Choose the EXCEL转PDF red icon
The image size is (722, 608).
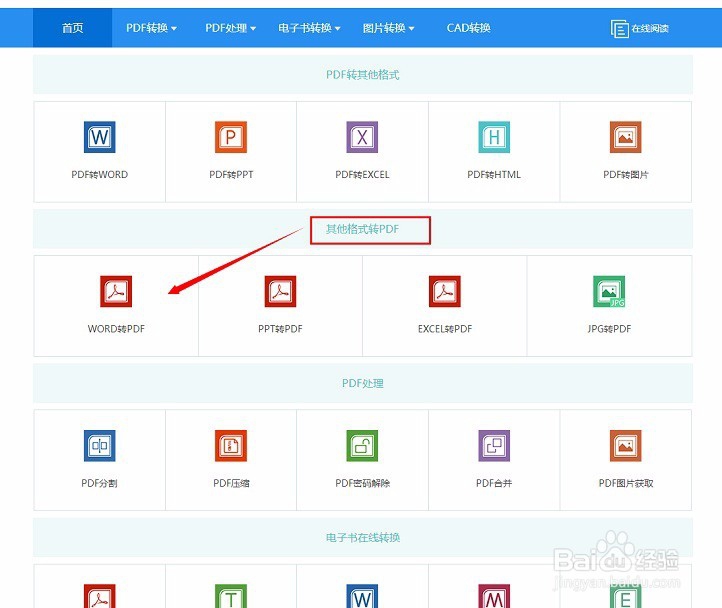(445, 291)
